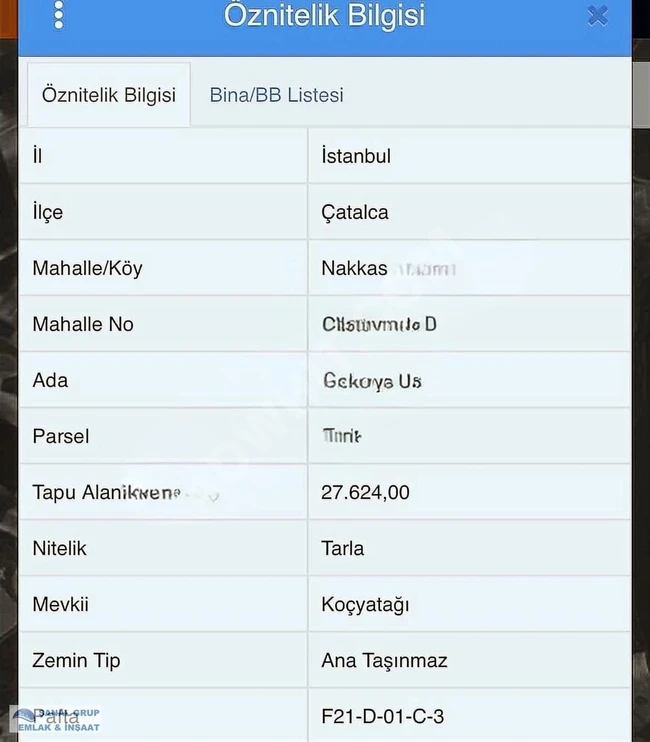Click the İlçe row label
This screenshot has width=650, height=742.
pos(47,212)
